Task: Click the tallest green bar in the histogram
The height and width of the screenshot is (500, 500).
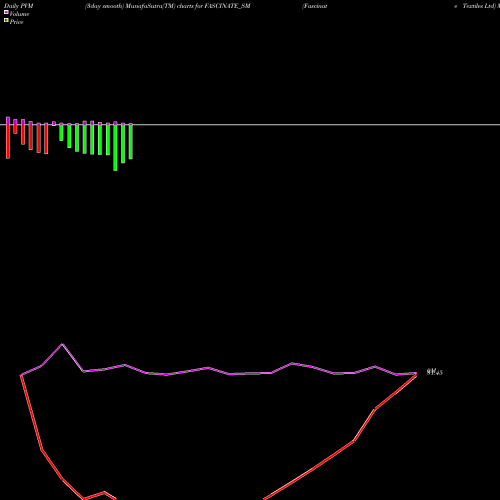Action: (115, 148)
